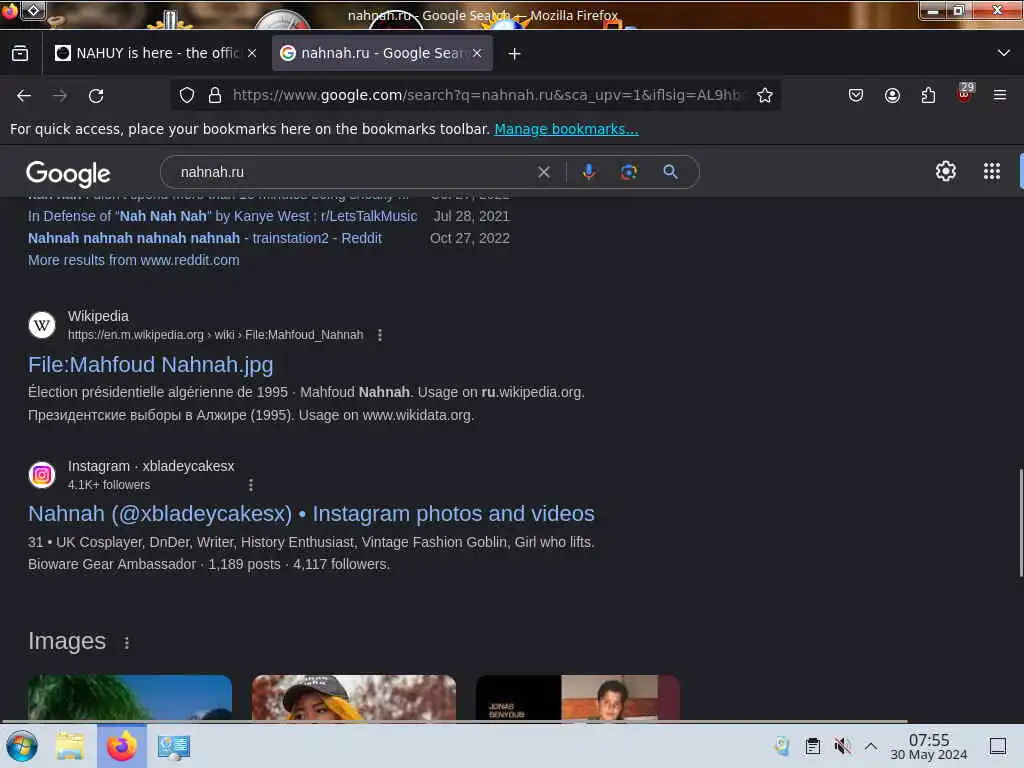Click the blue network tray icon
The width and height of the screenshot is (1024, 768).
point(782,746)
